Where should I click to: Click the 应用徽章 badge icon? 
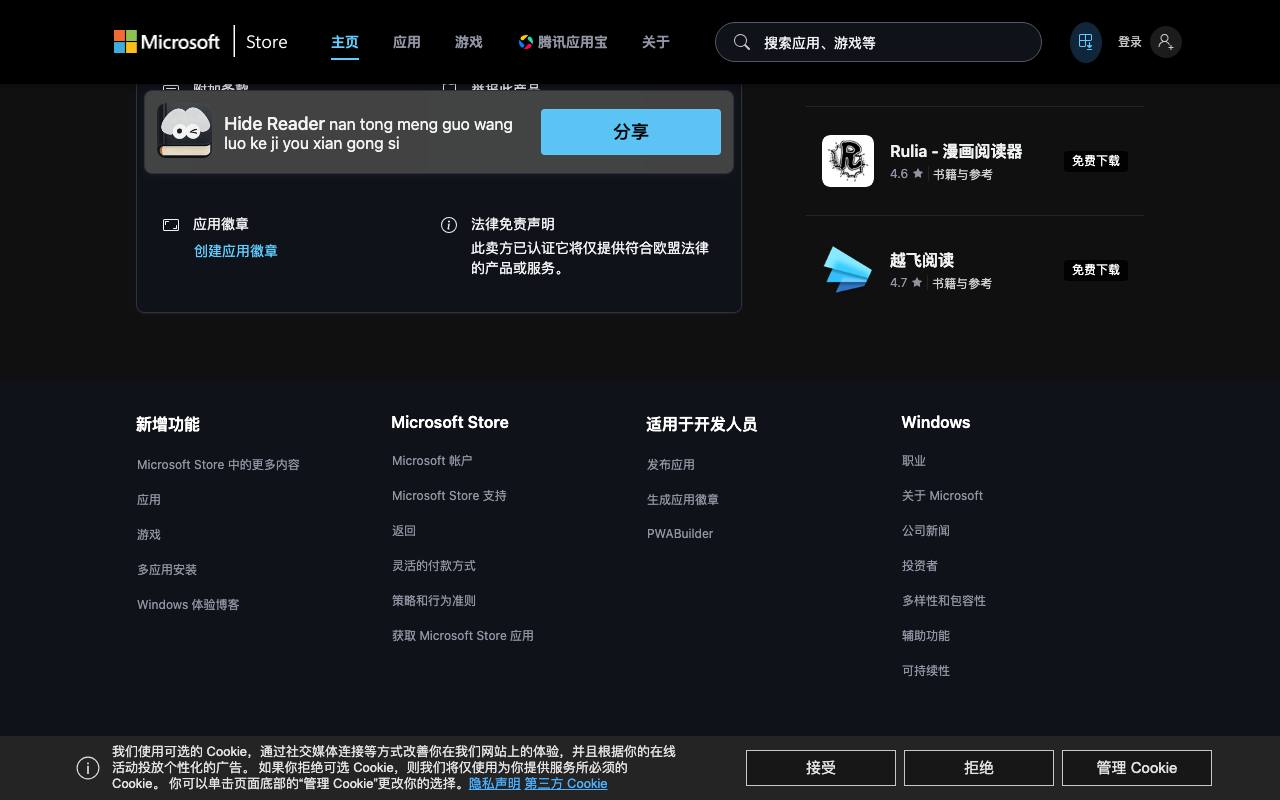click(x=171, y=225)
